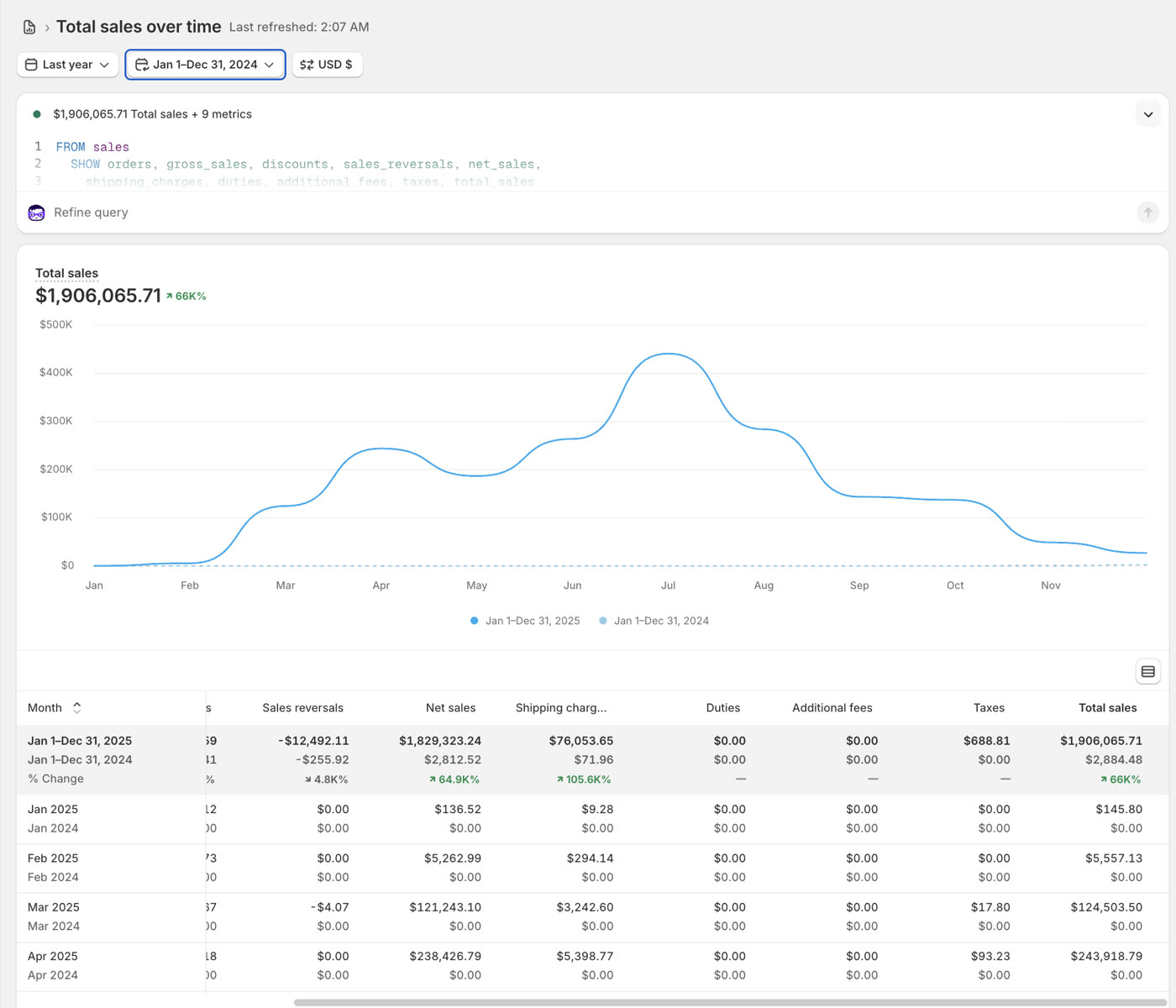Click the Jan 2025 row label
This screenshot has width=1176, height=1008.
pos(53,809)
